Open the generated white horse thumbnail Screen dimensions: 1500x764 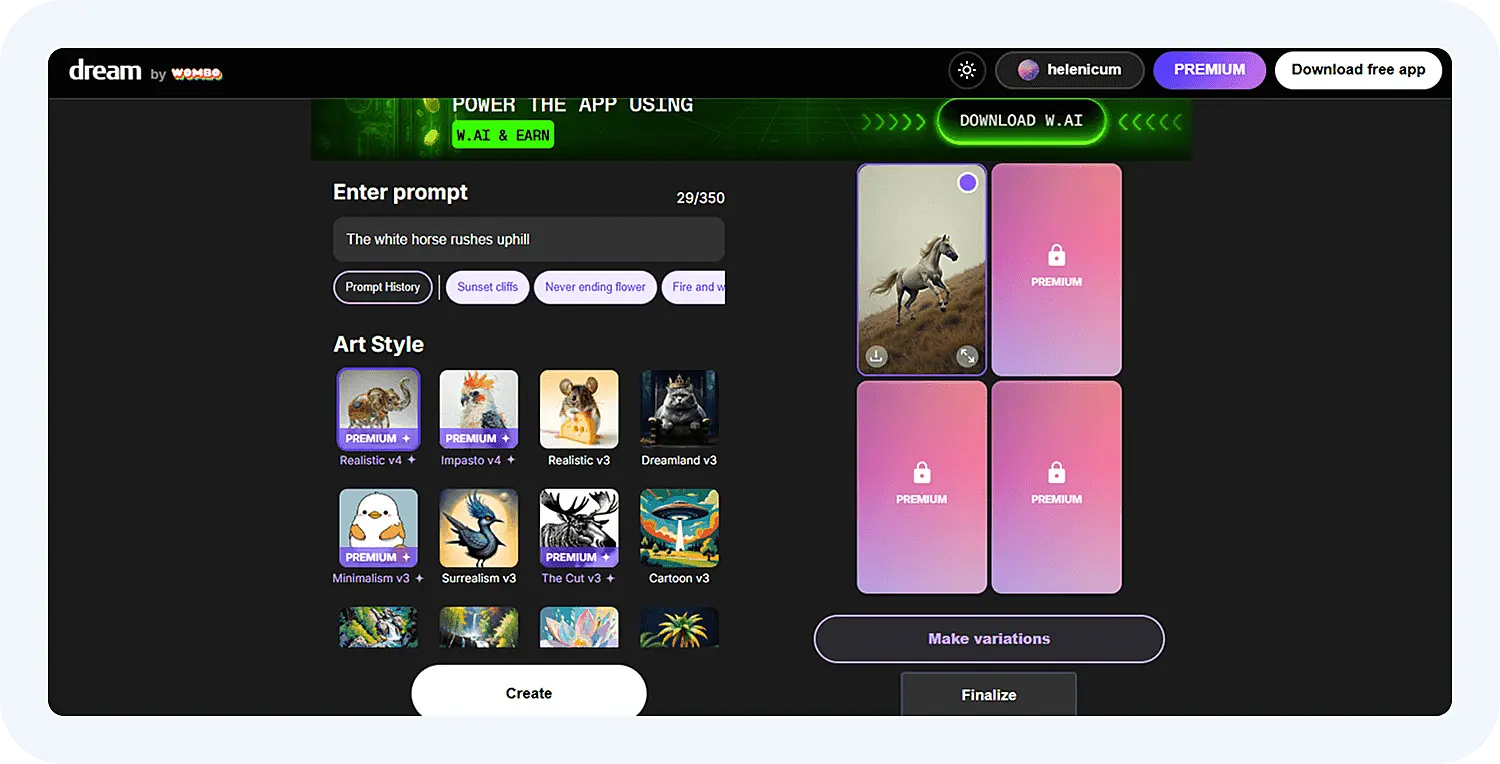tap(922, 270)
